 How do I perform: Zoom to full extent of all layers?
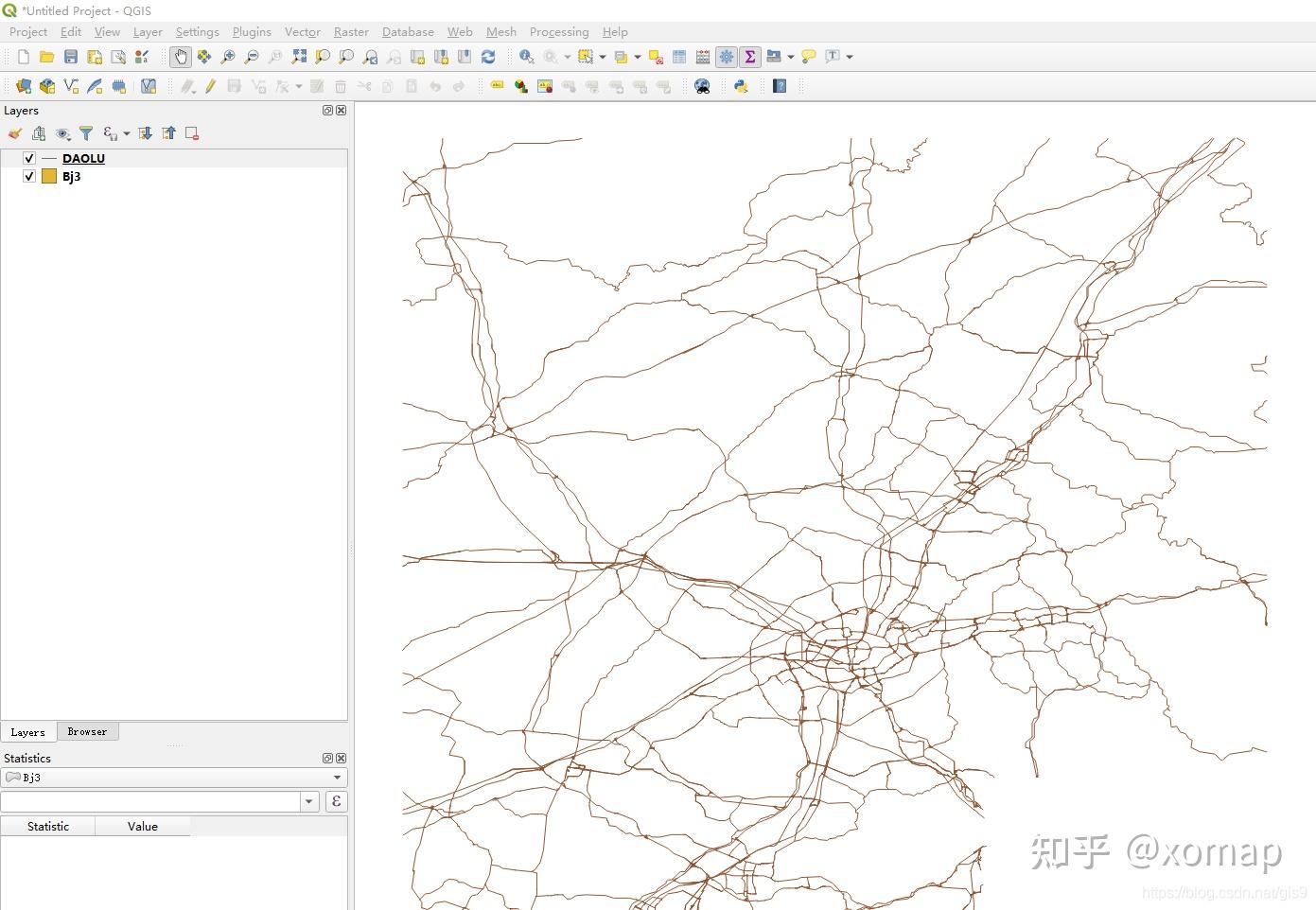pos(299,57)
